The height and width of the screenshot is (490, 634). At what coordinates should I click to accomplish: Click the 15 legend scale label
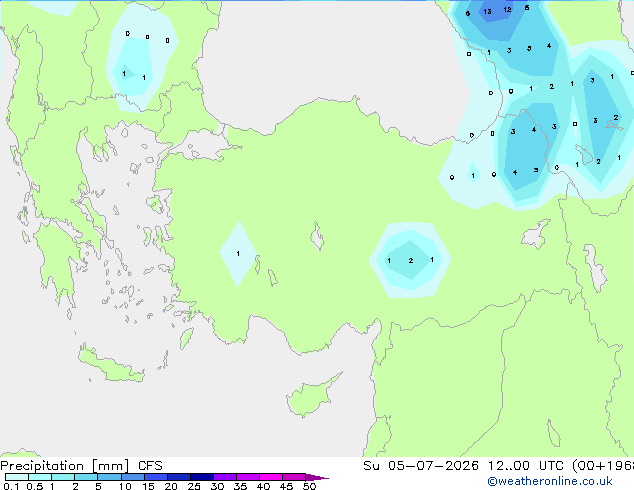[148, 486]
